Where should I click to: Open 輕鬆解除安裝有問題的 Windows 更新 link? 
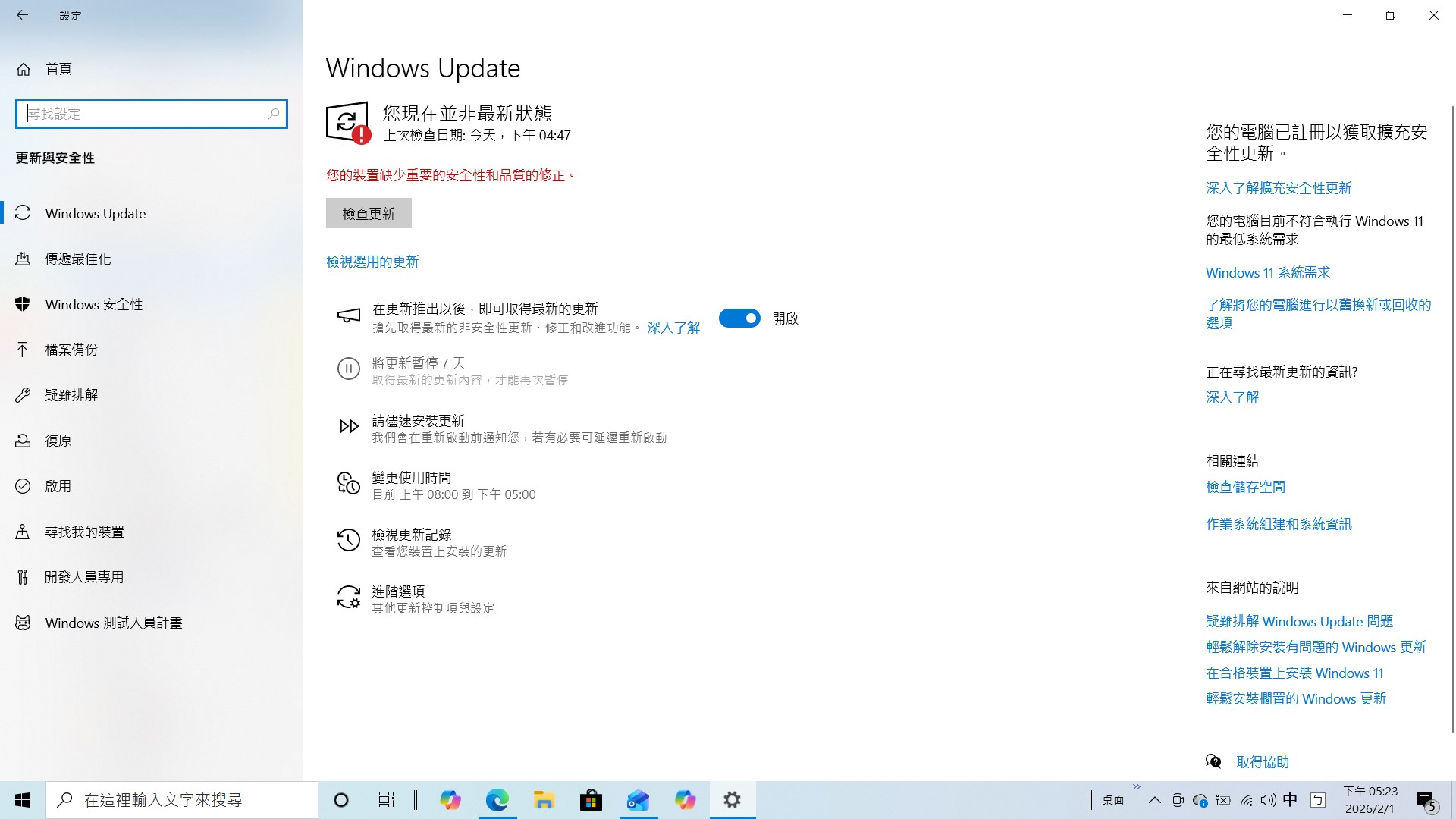(1316, 648)
